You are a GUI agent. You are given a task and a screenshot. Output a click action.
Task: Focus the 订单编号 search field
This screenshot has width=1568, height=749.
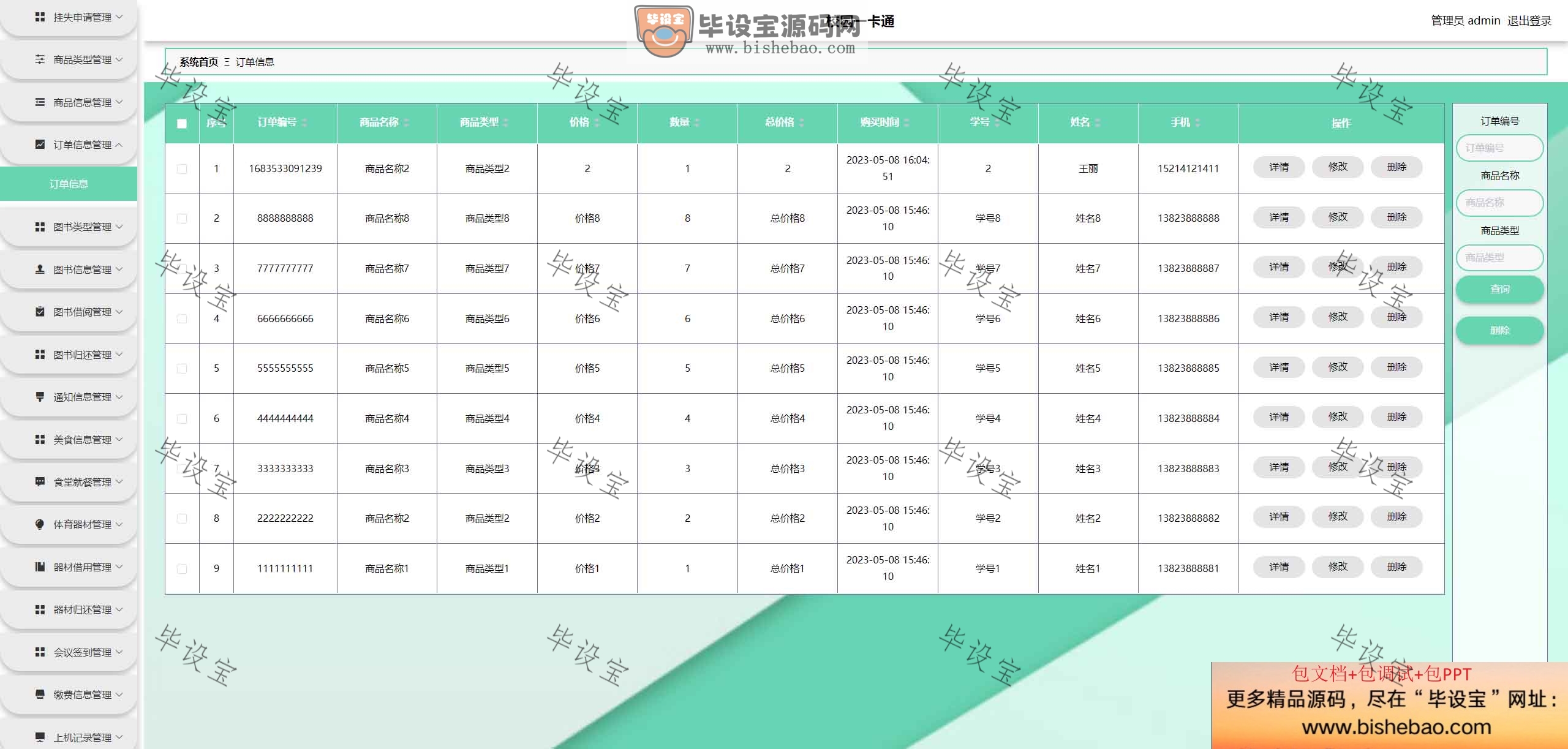point(1499,148)
